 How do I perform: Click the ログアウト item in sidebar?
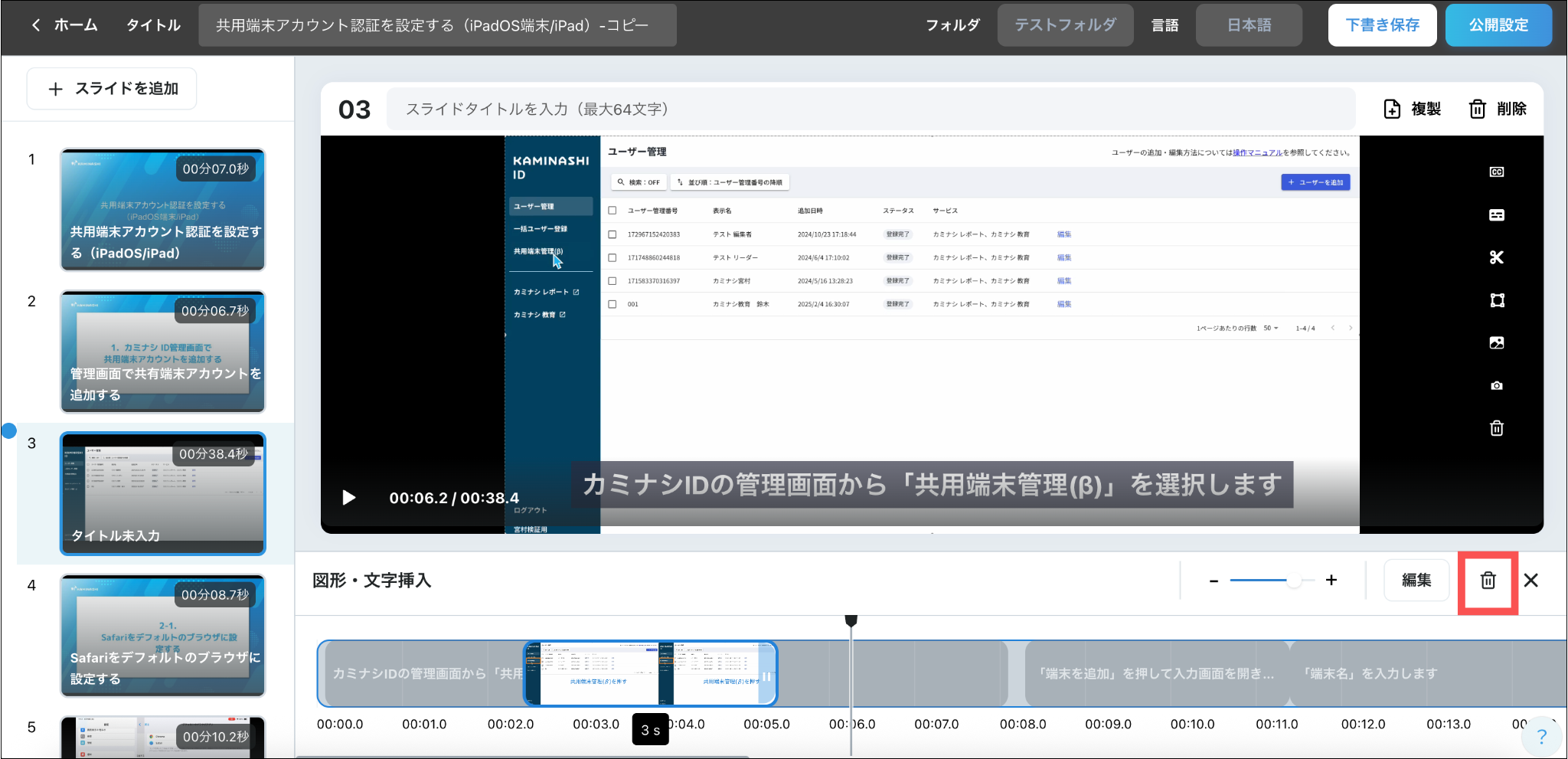530,510
